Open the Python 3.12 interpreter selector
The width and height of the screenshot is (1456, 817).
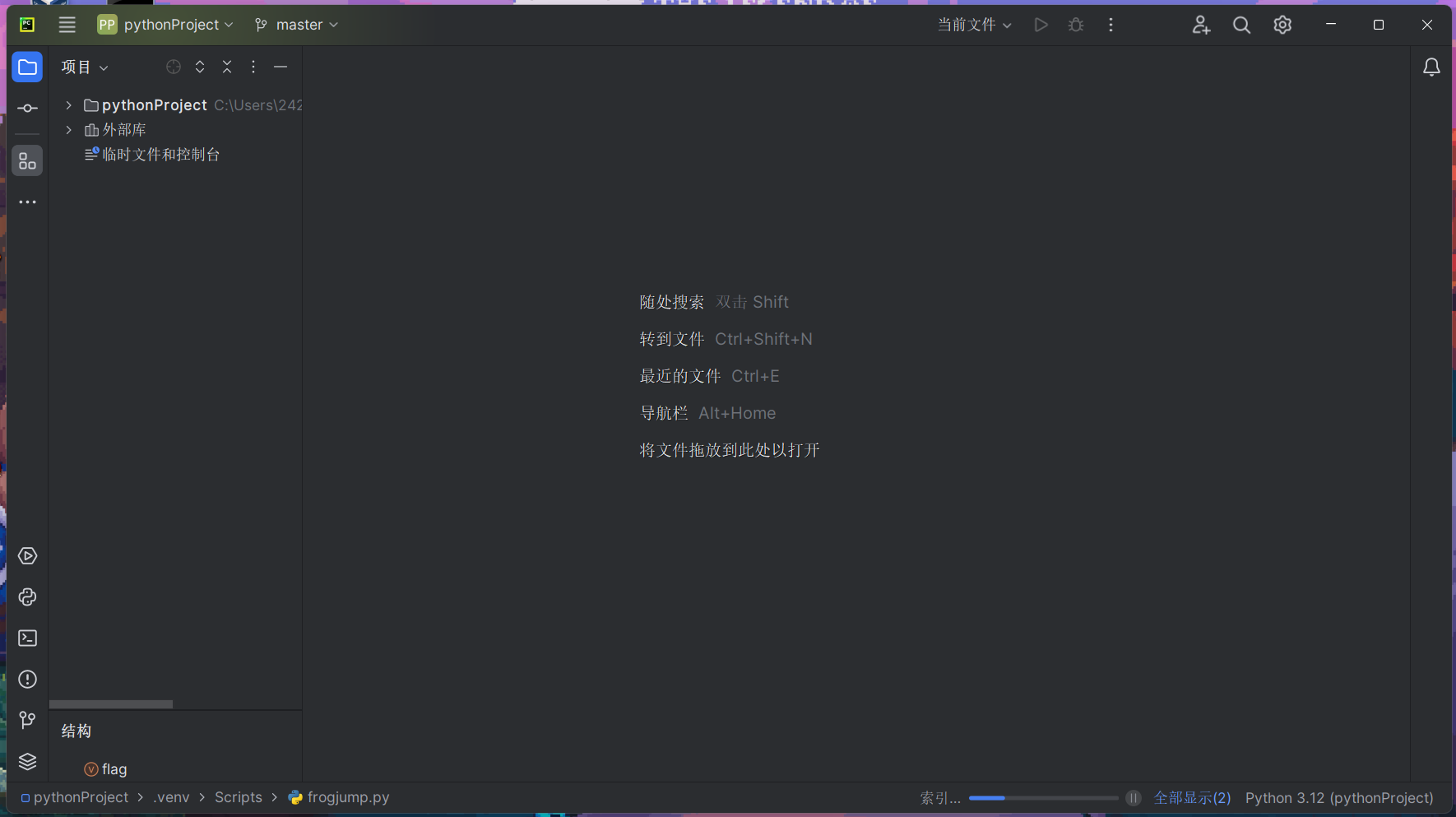pyautogui.click(x=1339, y=798)
